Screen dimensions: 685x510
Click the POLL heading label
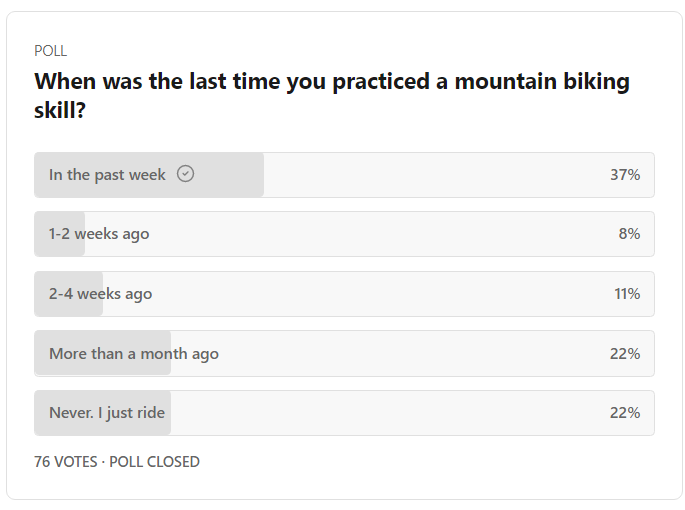[x=51, y=51]
